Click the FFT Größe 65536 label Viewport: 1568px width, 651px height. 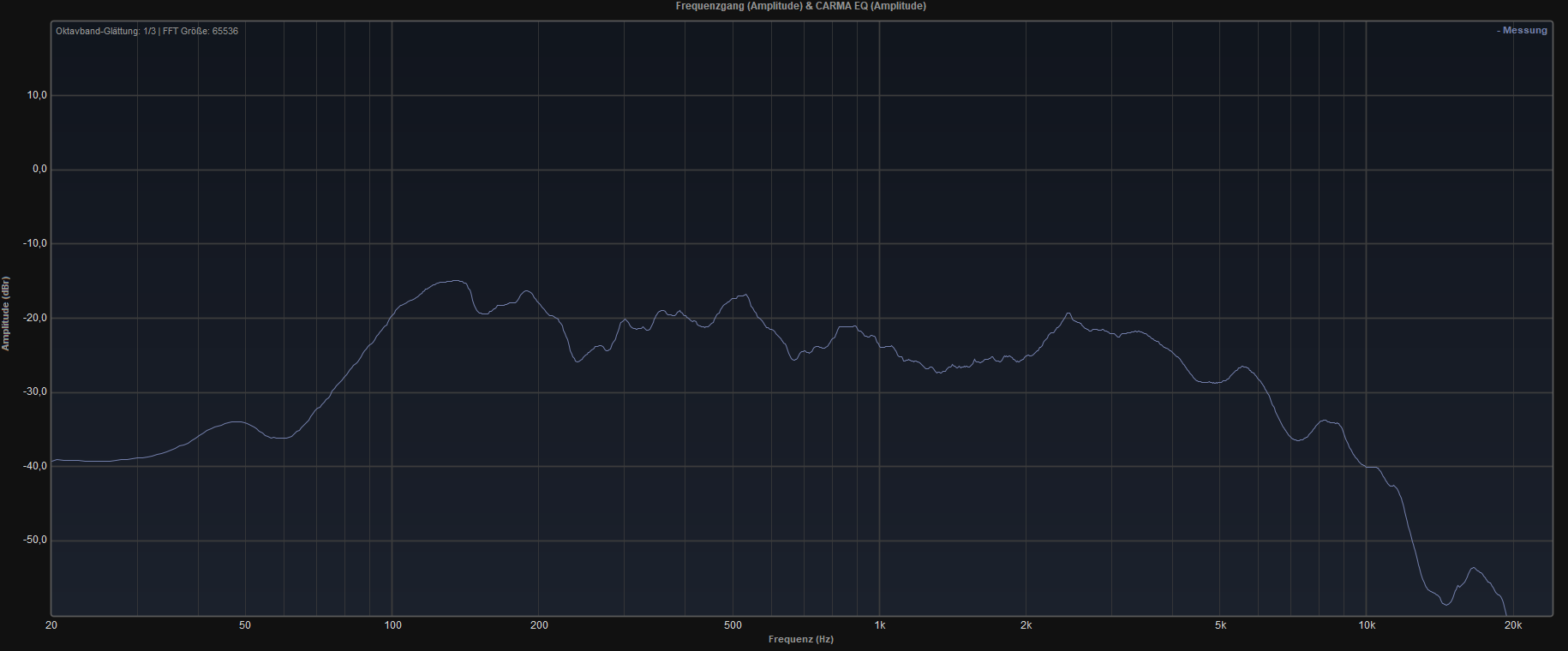(x=200, y=31)
